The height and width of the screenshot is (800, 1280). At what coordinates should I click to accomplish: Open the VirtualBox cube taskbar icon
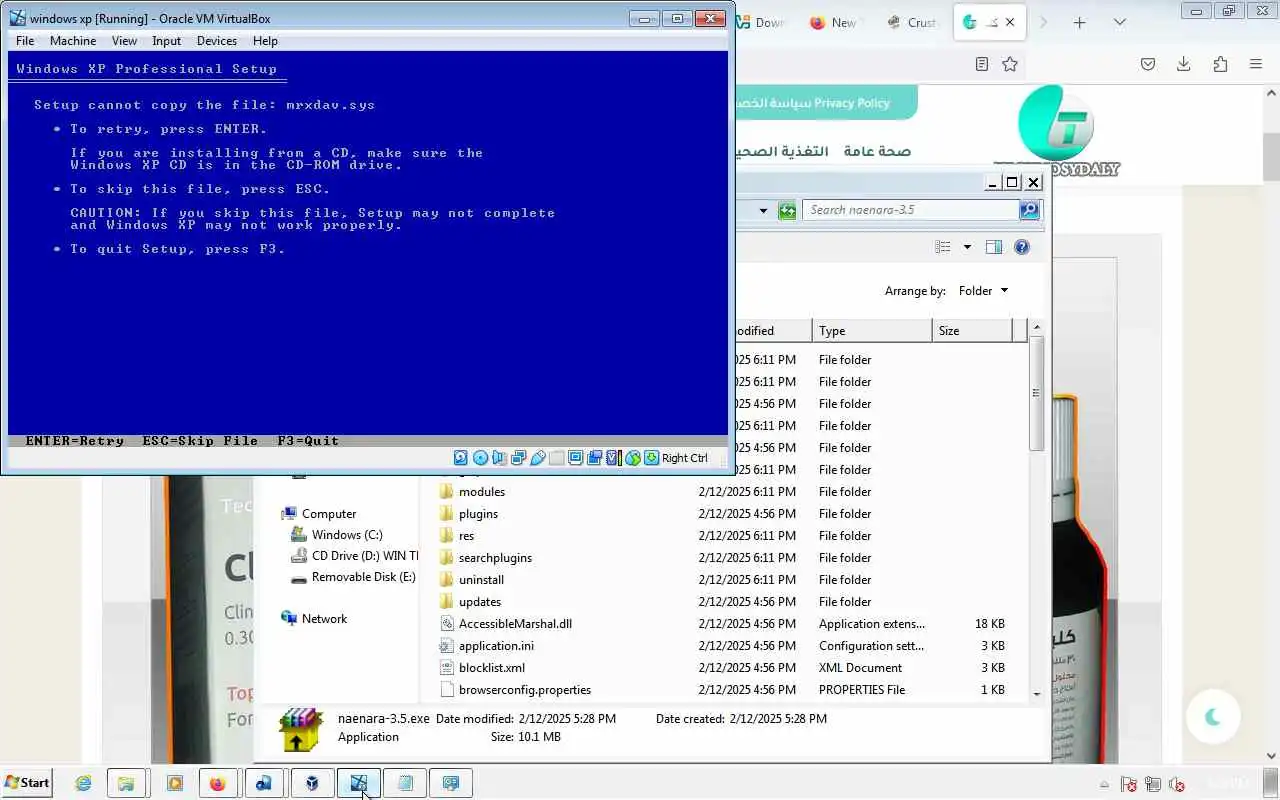coord(312,784)
